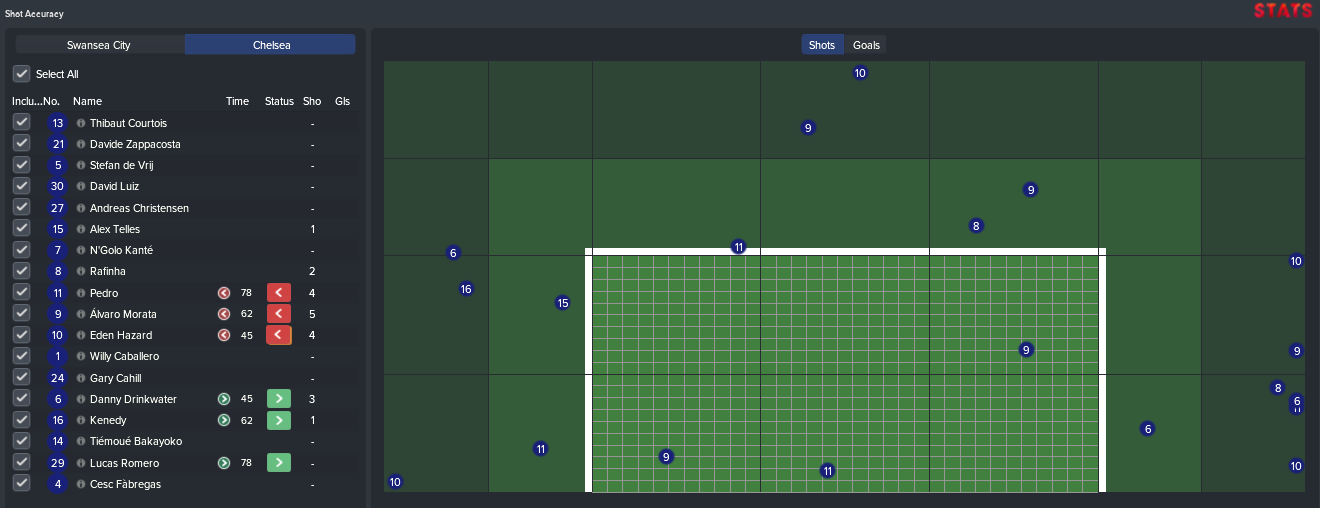
Task: Click Pedro's red substituted-off status icon
Action: pos(279,292)
